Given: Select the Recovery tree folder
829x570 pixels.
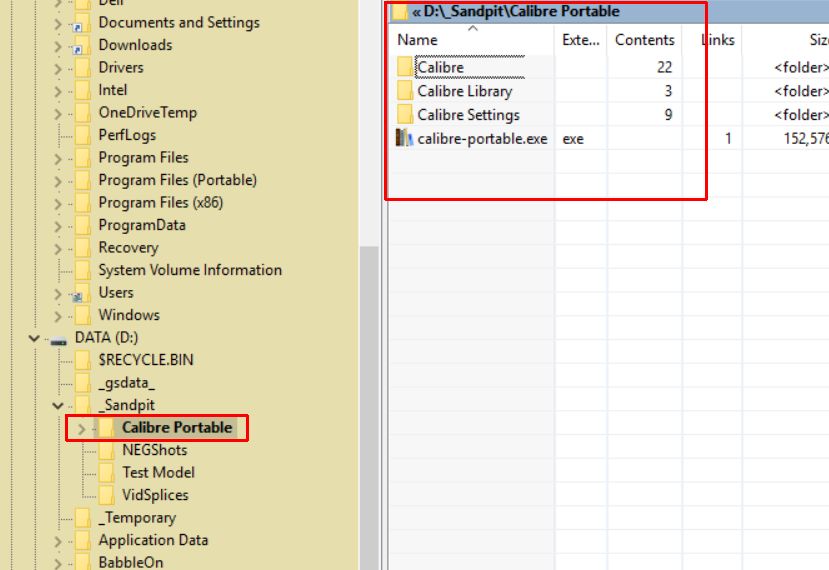Looking at the screenshot, I should (128, 247).
